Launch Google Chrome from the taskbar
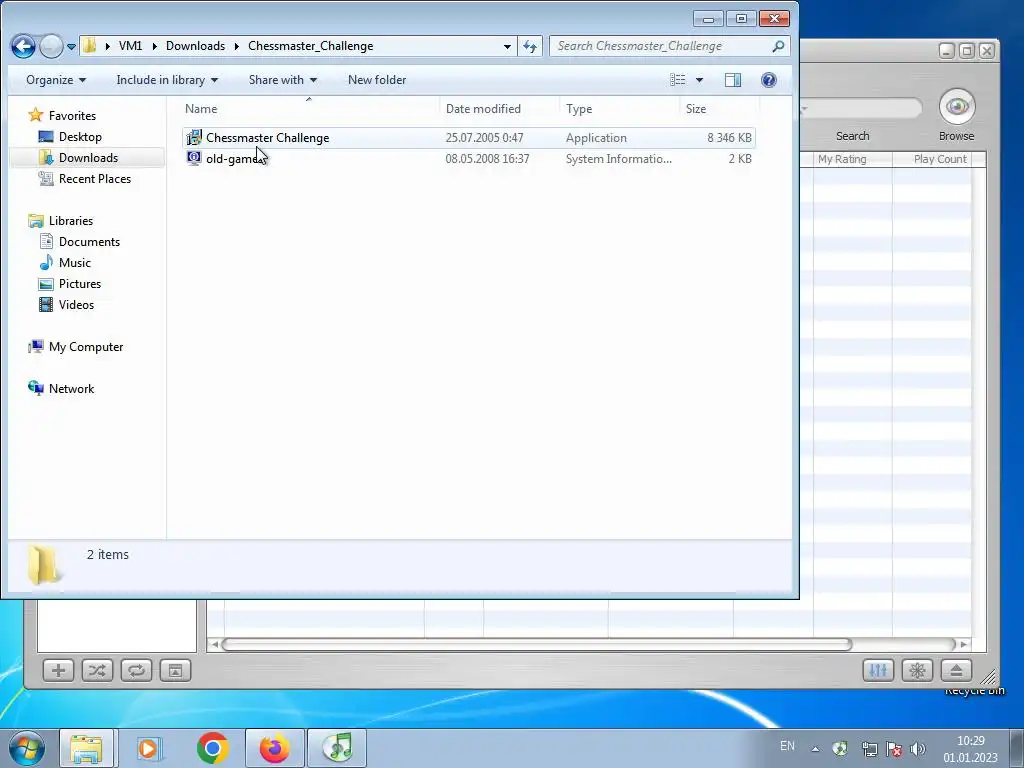 [x=212, y=748]
